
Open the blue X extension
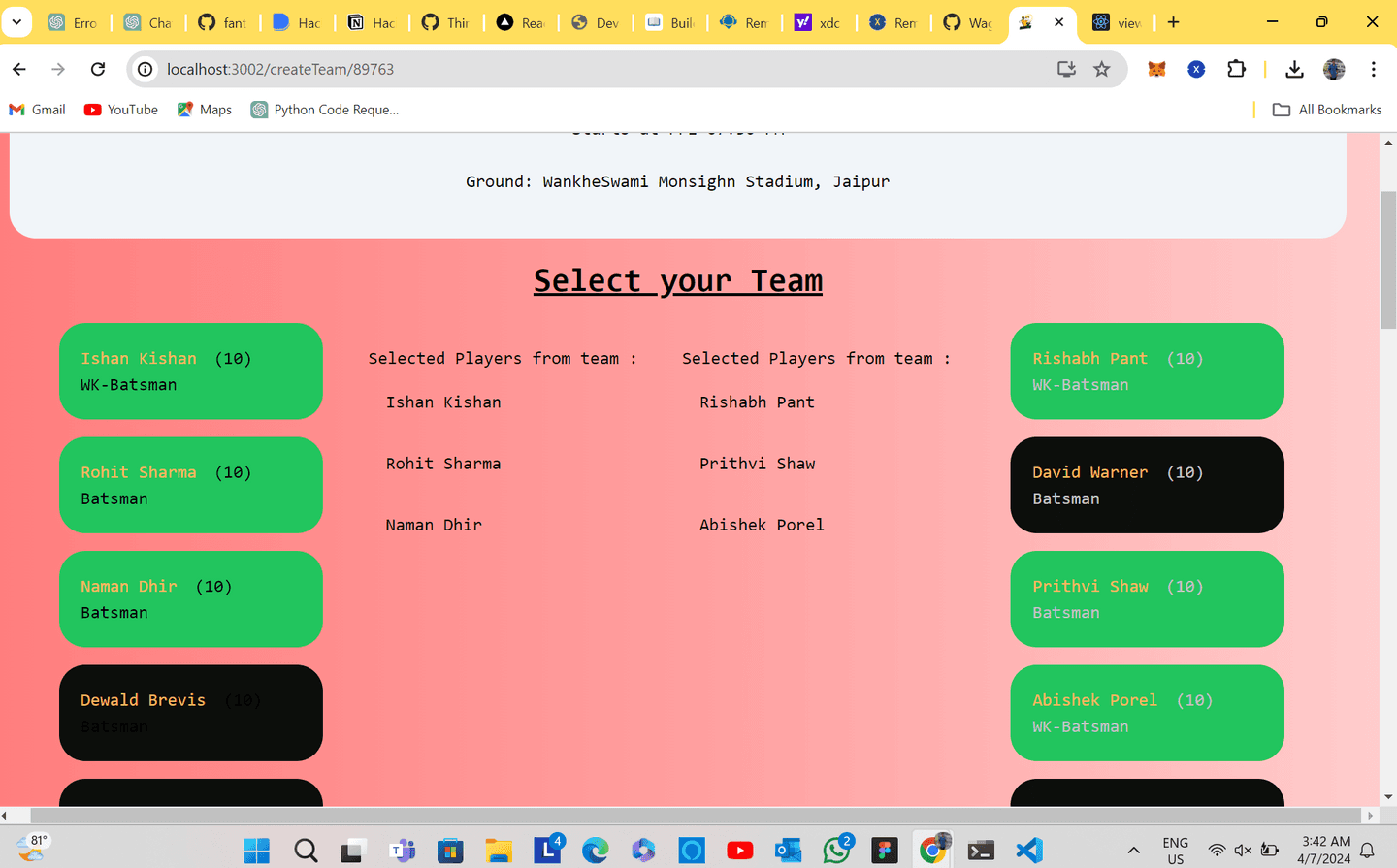(1196, 69)
